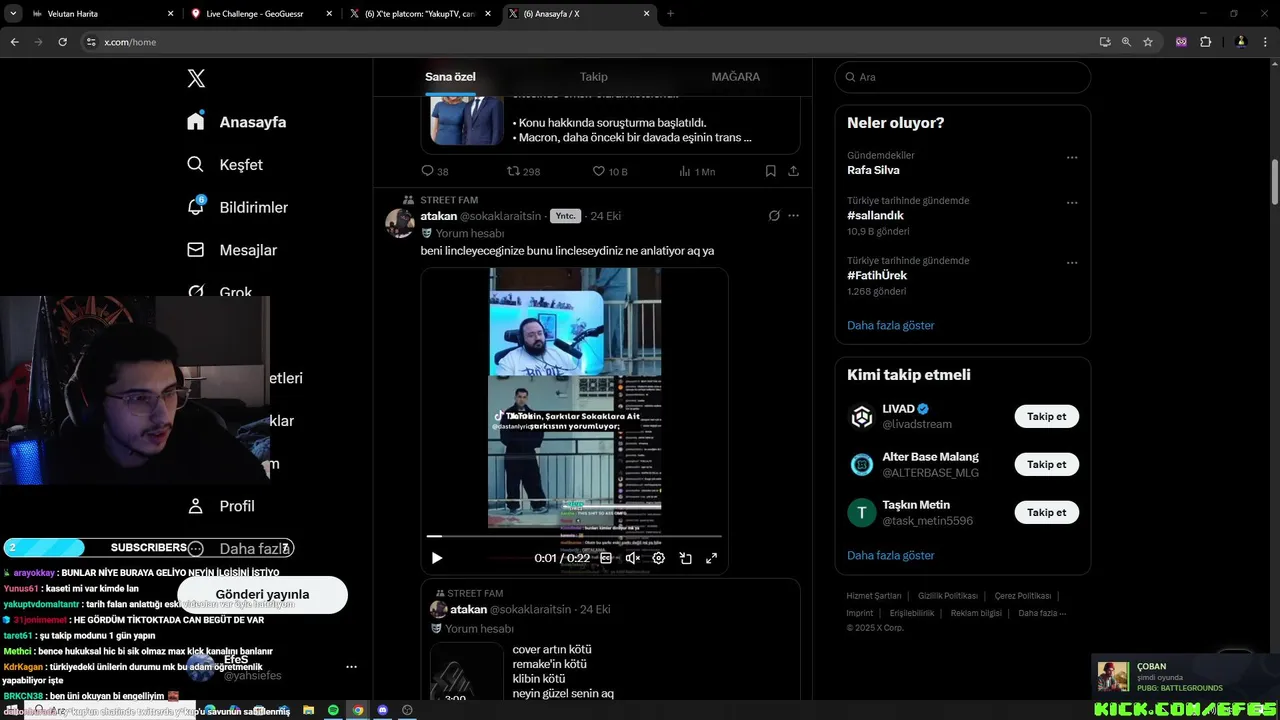Screen dimensions: 1280x720
Task: Open File Explorer from taskbar
Action: (x=310, y=710)
